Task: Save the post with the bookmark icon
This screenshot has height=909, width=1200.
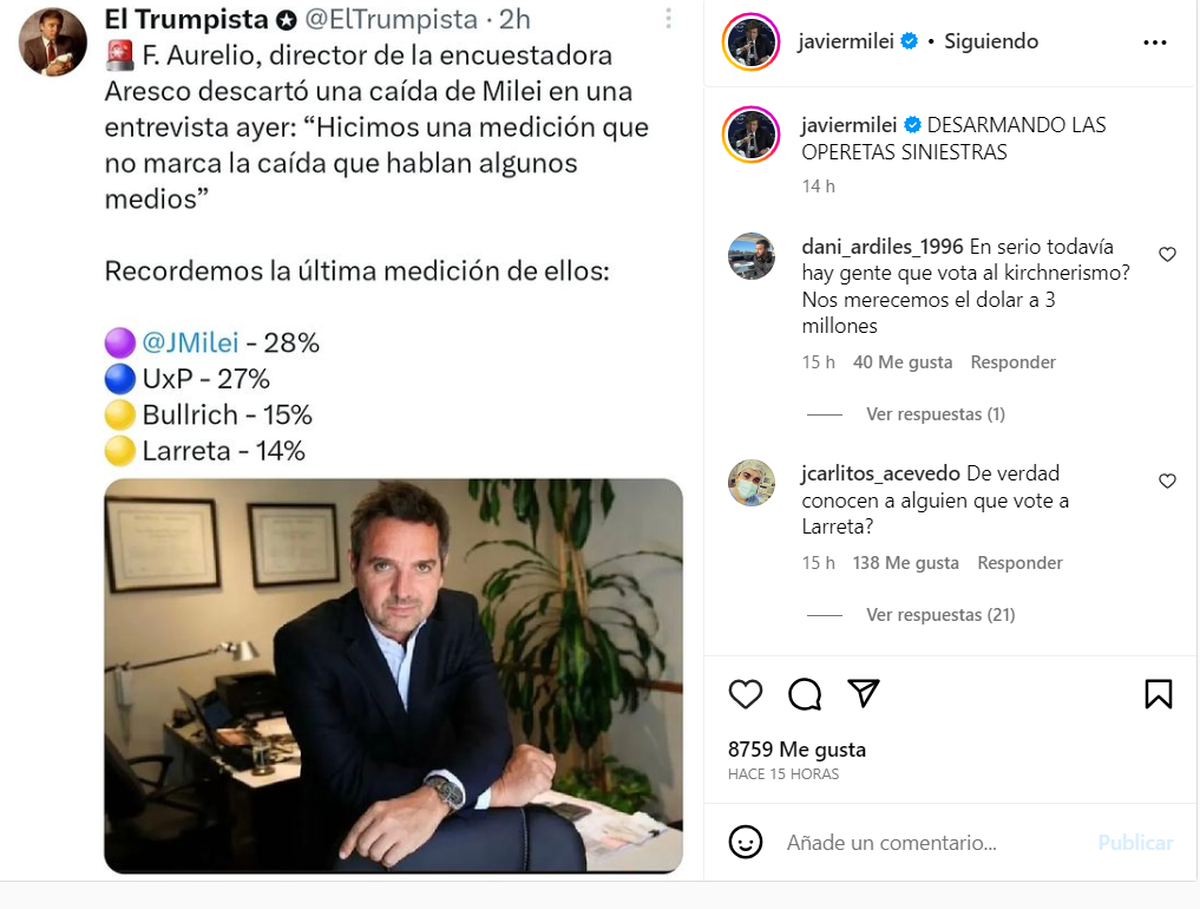Action: click(x=1158, y=694)
